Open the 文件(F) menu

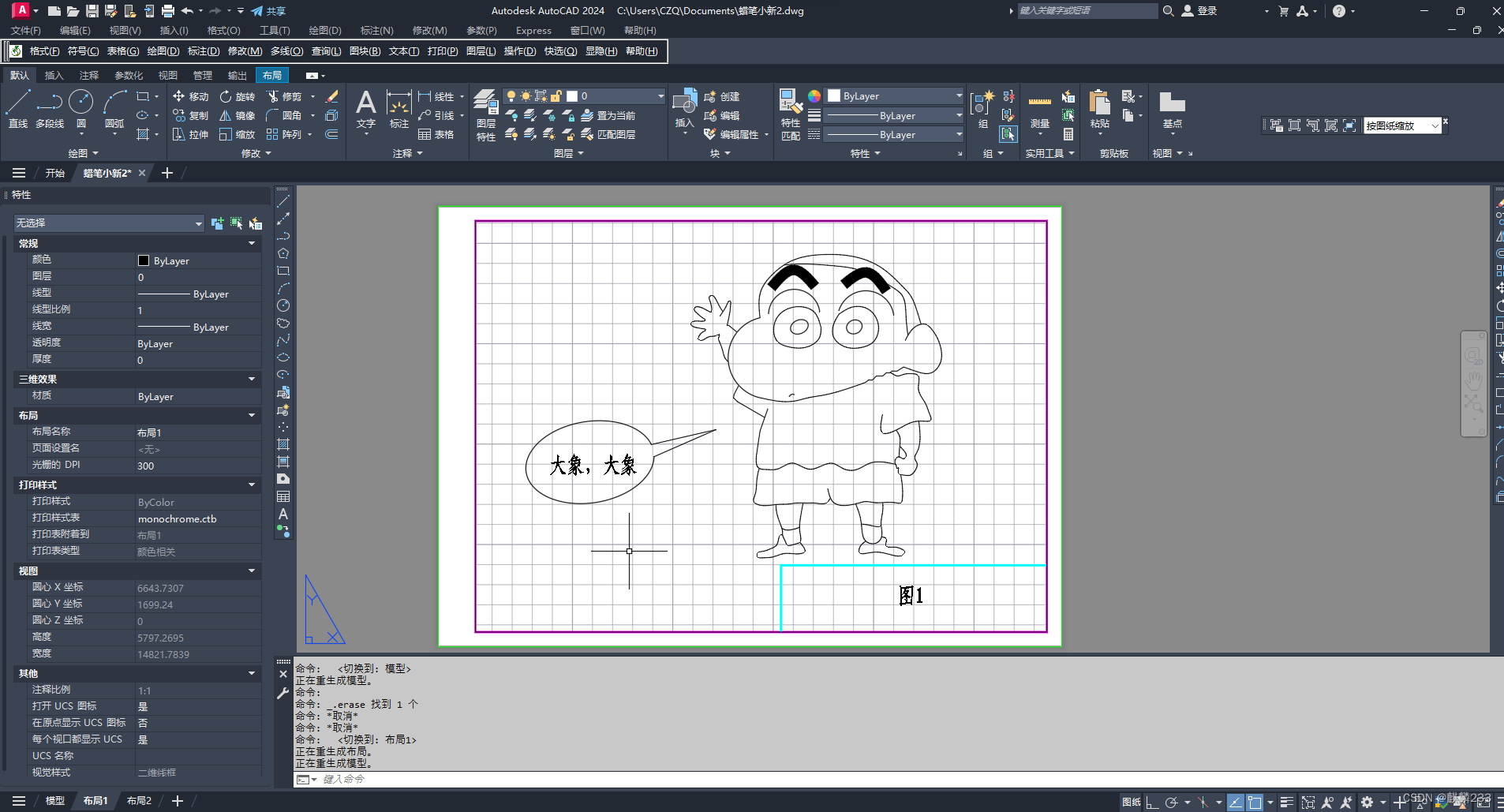point(26,31)
